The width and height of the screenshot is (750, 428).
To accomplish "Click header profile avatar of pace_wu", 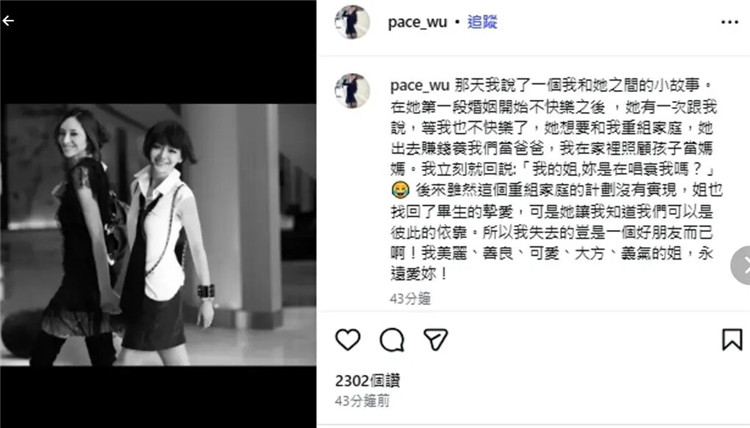I will 352,22.
